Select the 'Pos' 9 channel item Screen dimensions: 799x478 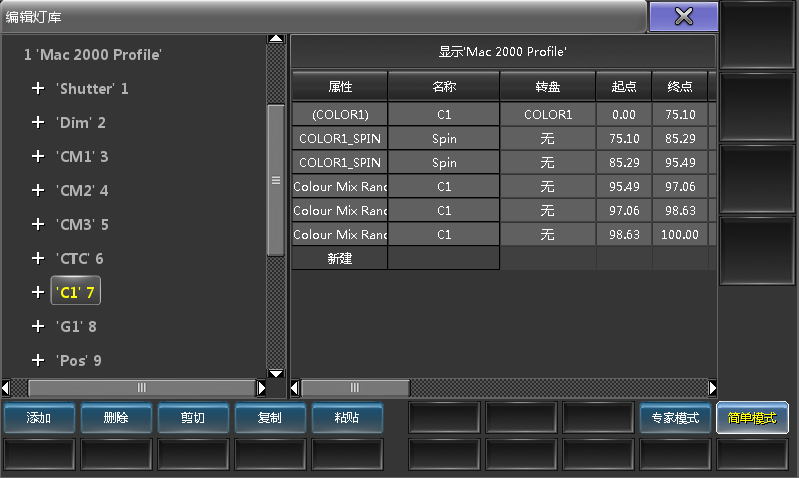pos(79,360)
